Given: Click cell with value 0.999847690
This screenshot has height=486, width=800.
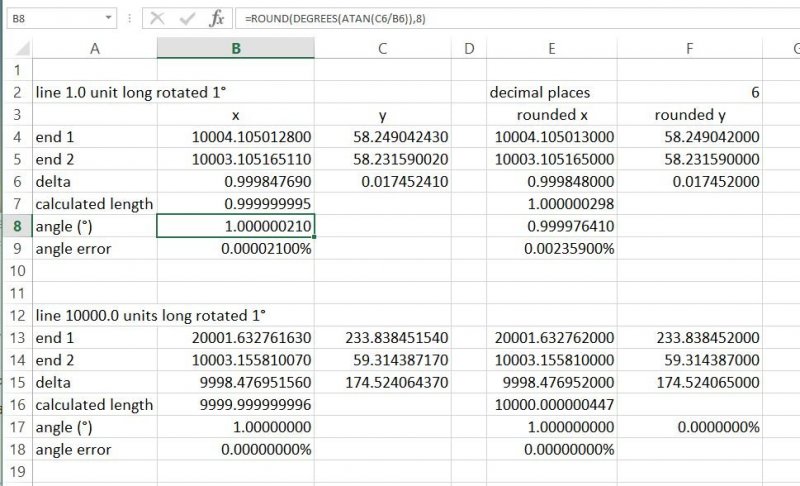Looking at the screenshot, I should 236,182.
